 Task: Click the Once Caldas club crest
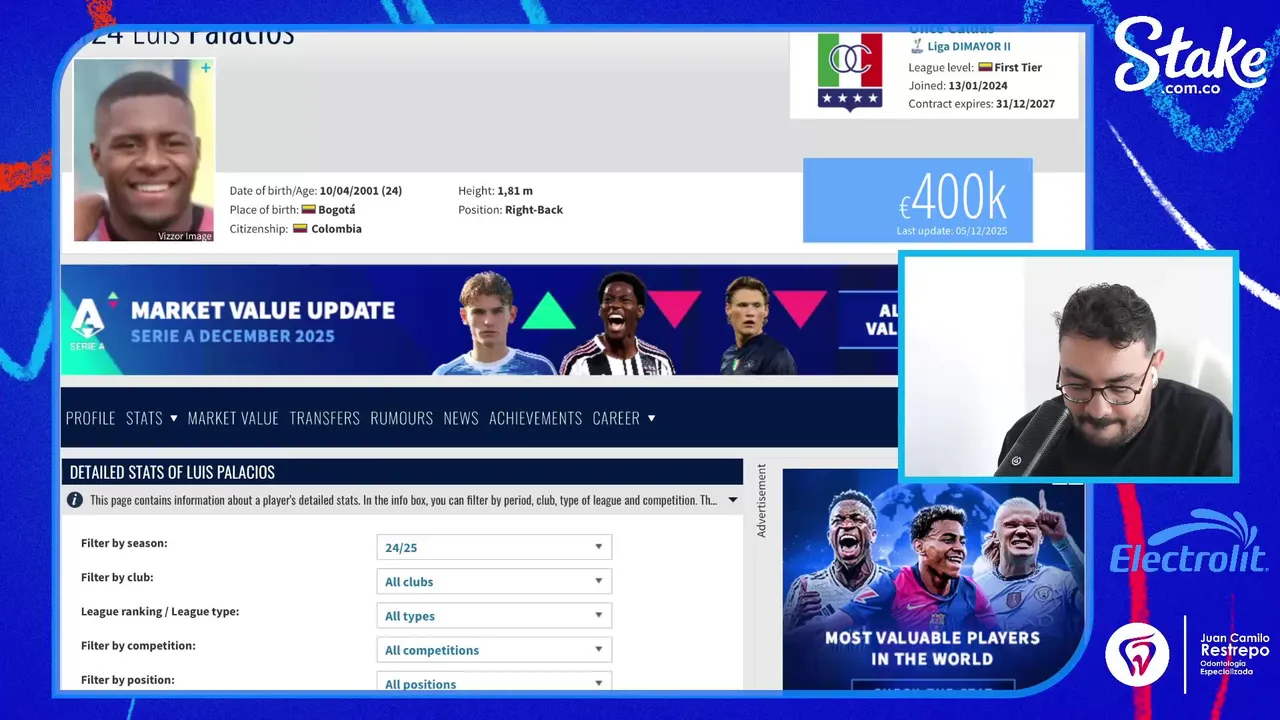pyautogui.click(x=849, y=72)
